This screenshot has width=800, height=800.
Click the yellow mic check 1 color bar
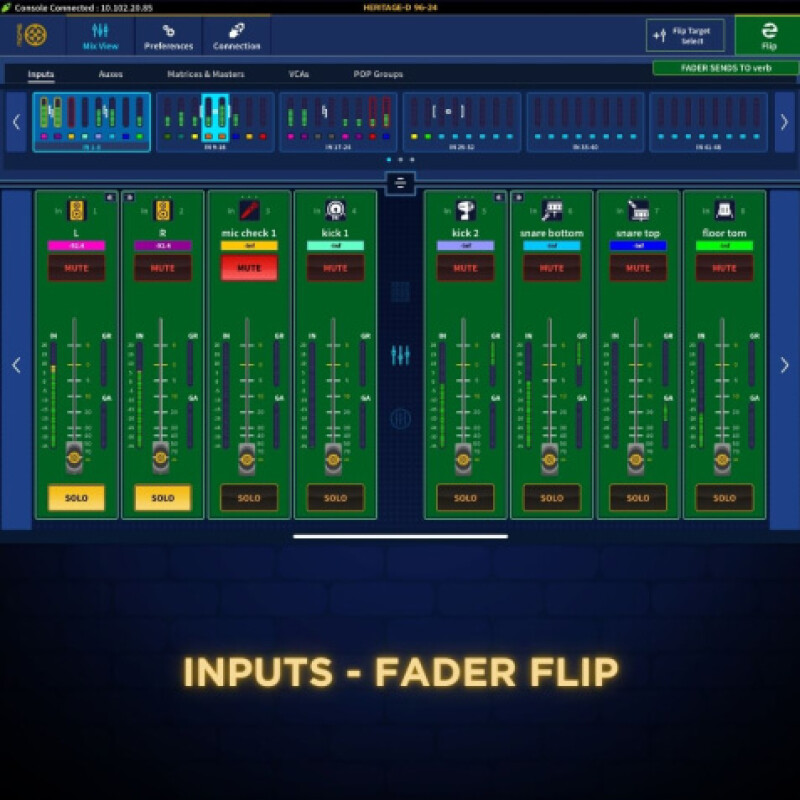[x=249, y=245]
